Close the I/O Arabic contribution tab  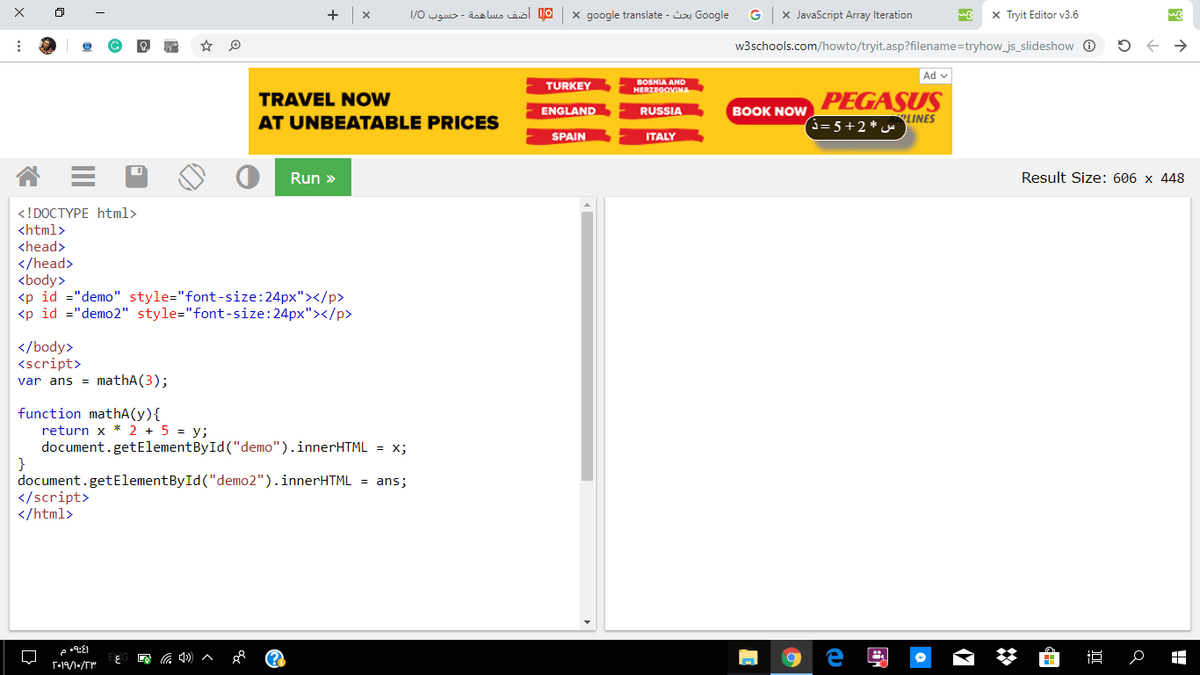(x=367, y=15)
